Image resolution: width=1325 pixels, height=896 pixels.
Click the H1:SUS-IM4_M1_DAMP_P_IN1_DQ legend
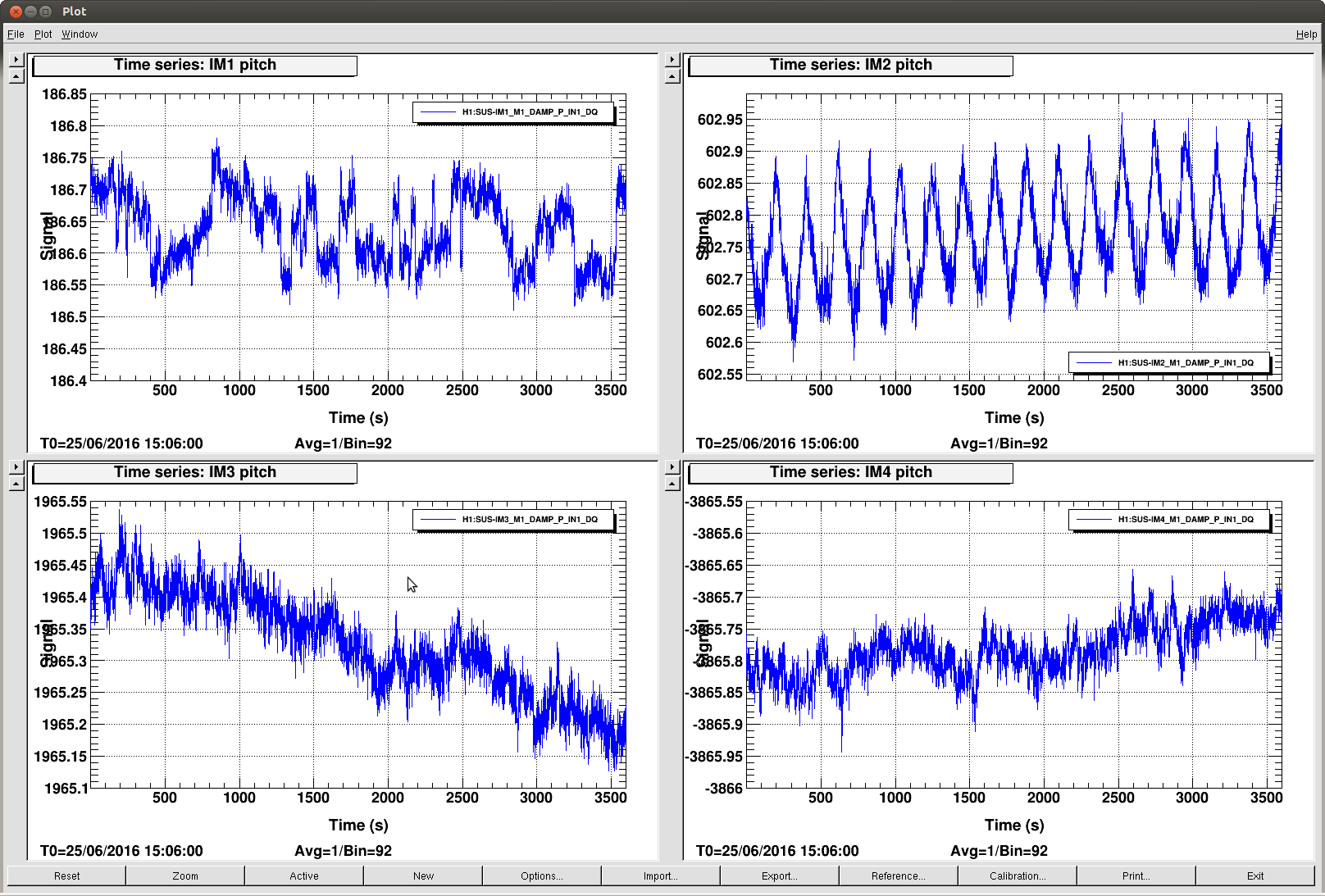(1169, 520)
